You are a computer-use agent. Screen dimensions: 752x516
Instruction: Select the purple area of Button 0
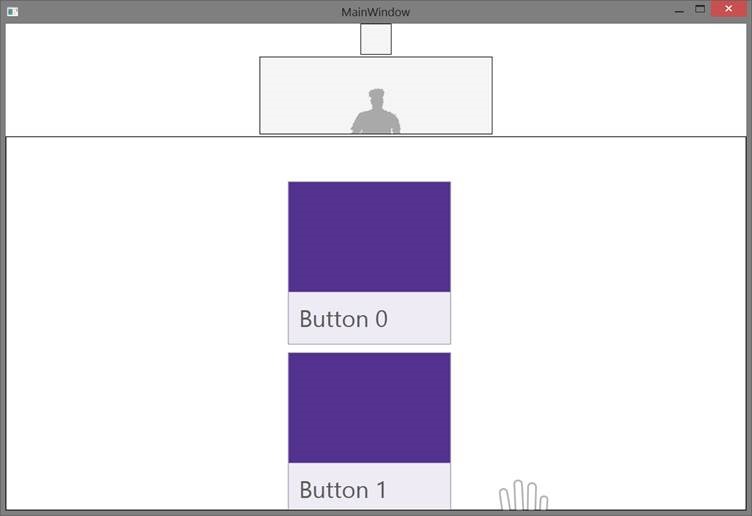click(x=369, y=237)
